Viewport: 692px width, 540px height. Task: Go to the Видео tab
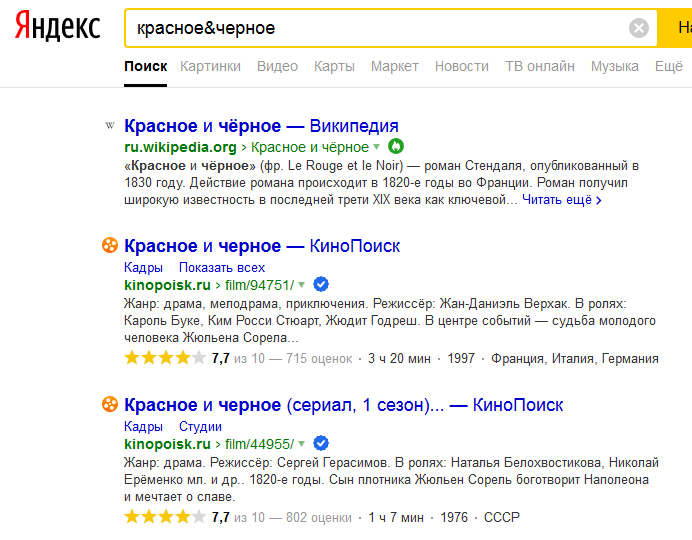tap(277, 66)
